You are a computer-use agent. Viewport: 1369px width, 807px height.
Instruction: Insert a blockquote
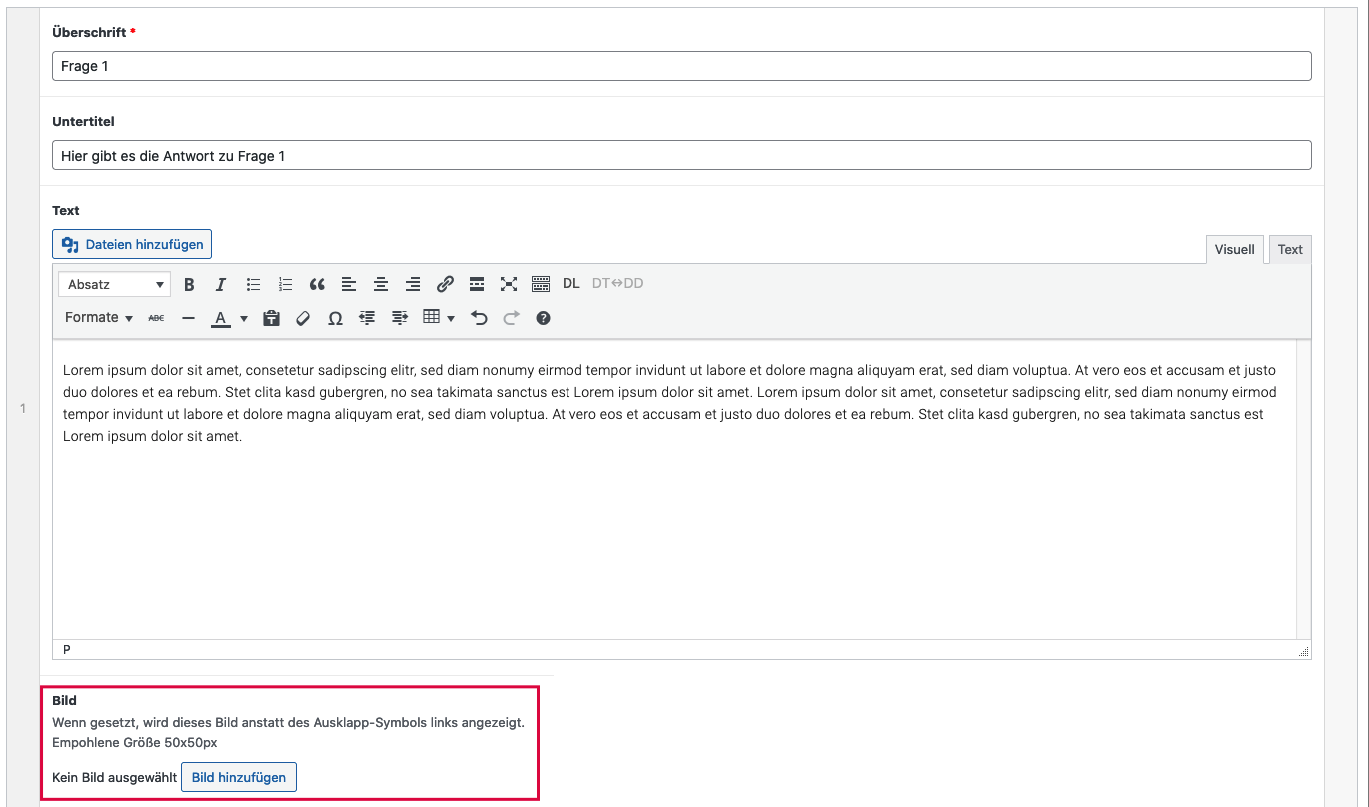tap(317, 285)
